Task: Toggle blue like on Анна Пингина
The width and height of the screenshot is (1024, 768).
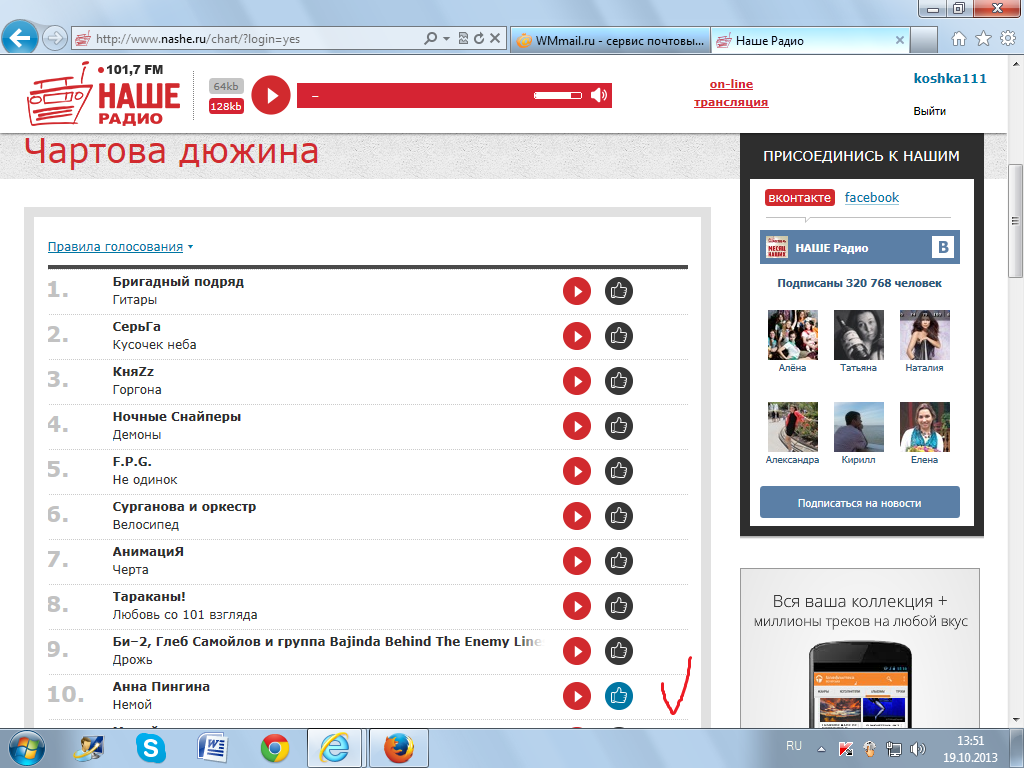Action: coord(618,697)
